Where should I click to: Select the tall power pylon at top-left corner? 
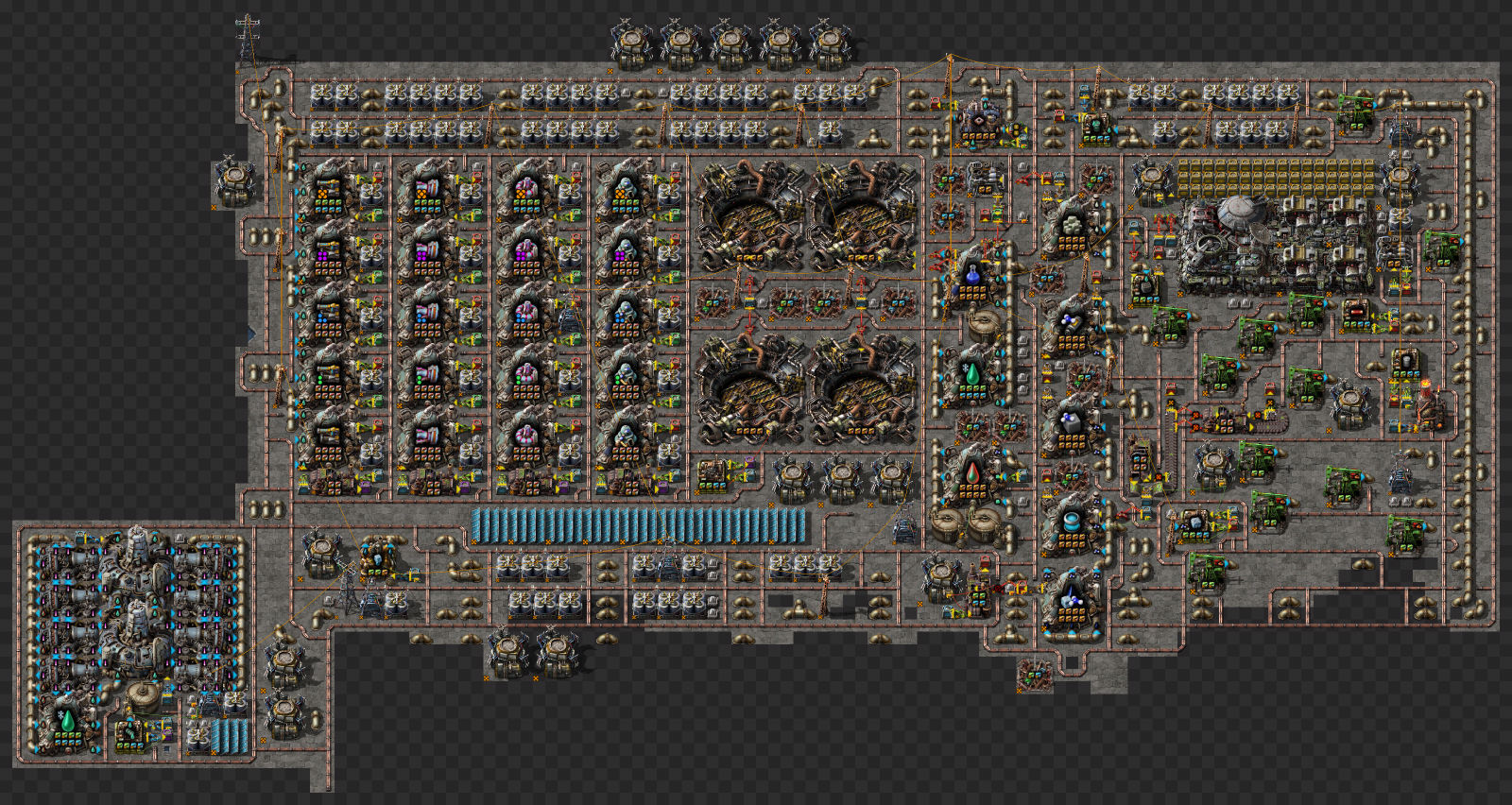tap(248, 41)
